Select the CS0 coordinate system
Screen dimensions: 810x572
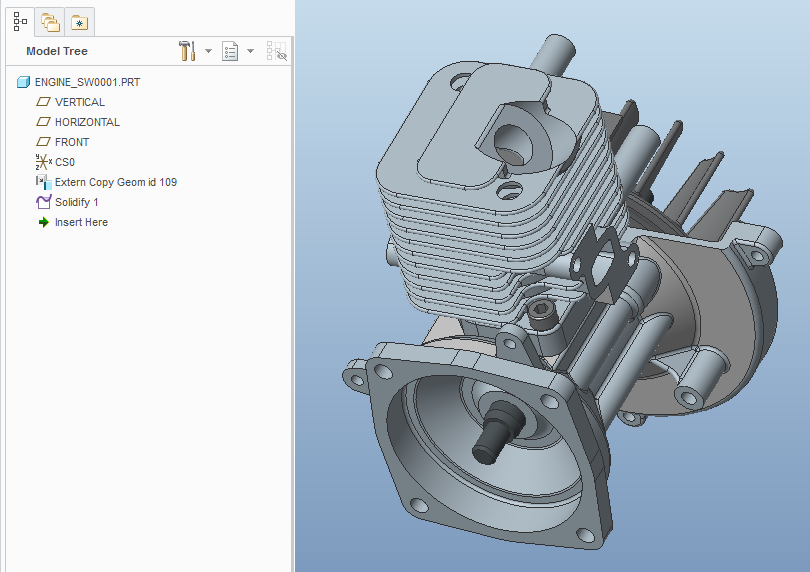(x=65, y=162)
